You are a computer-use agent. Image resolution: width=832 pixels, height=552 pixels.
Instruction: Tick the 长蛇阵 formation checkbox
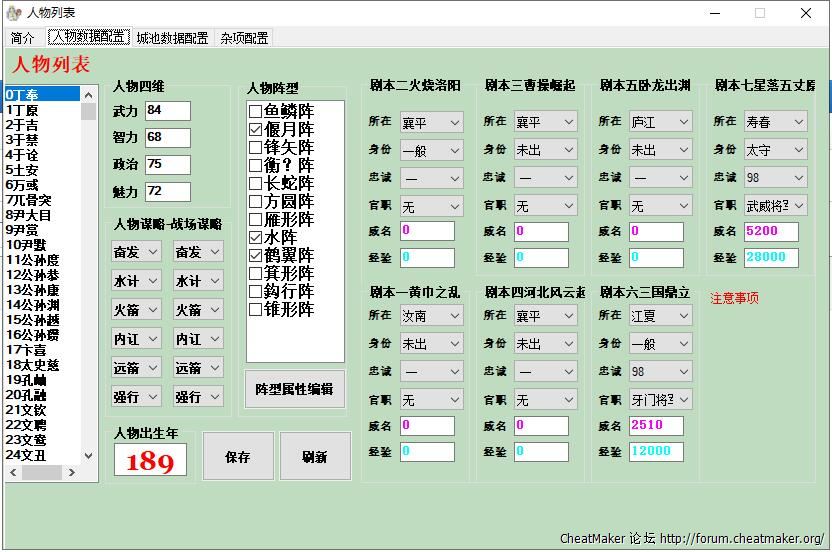click(x=256, y=184)
